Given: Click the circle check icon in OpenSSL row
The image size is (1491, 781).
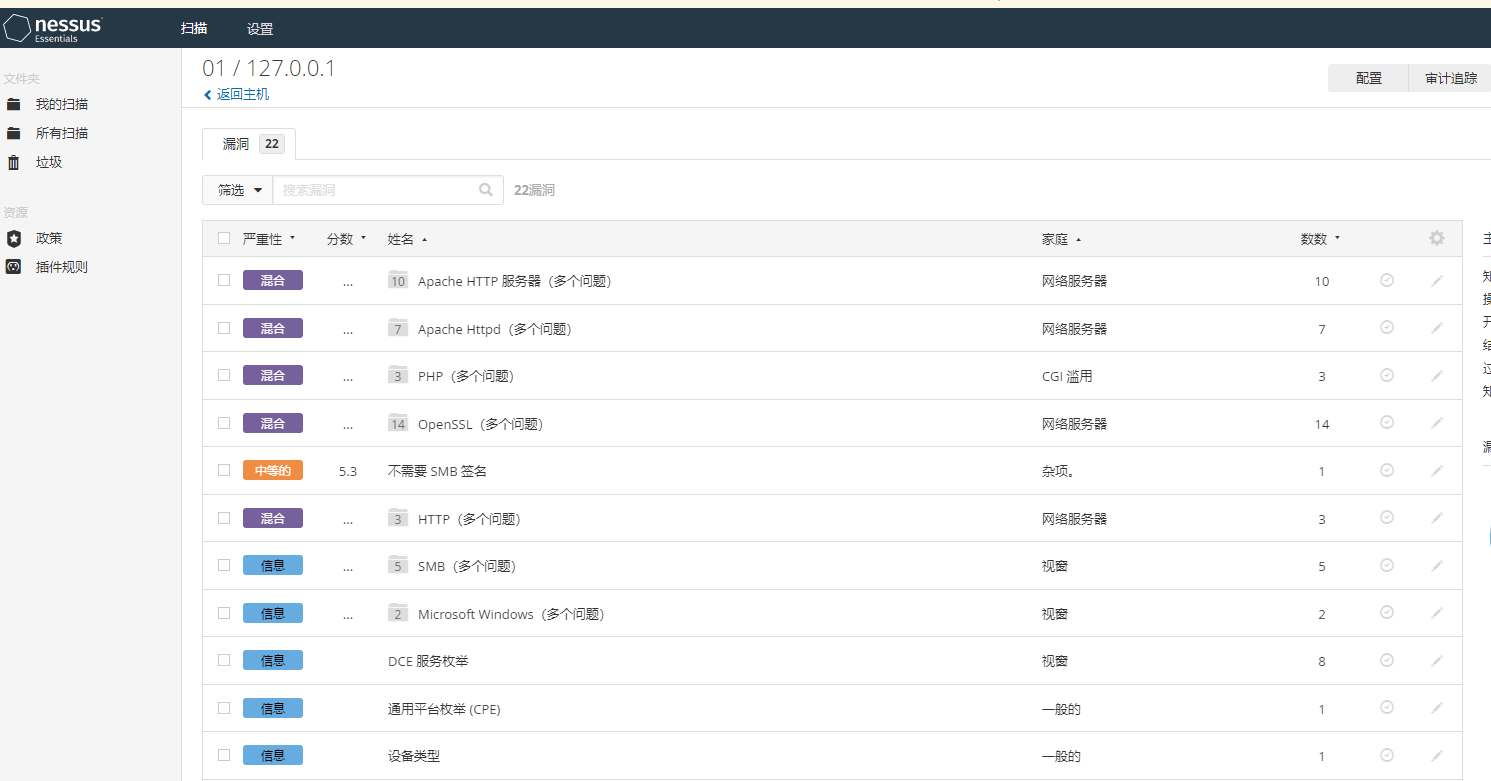Looking at the screenshot, I should tap(1387, 422).
